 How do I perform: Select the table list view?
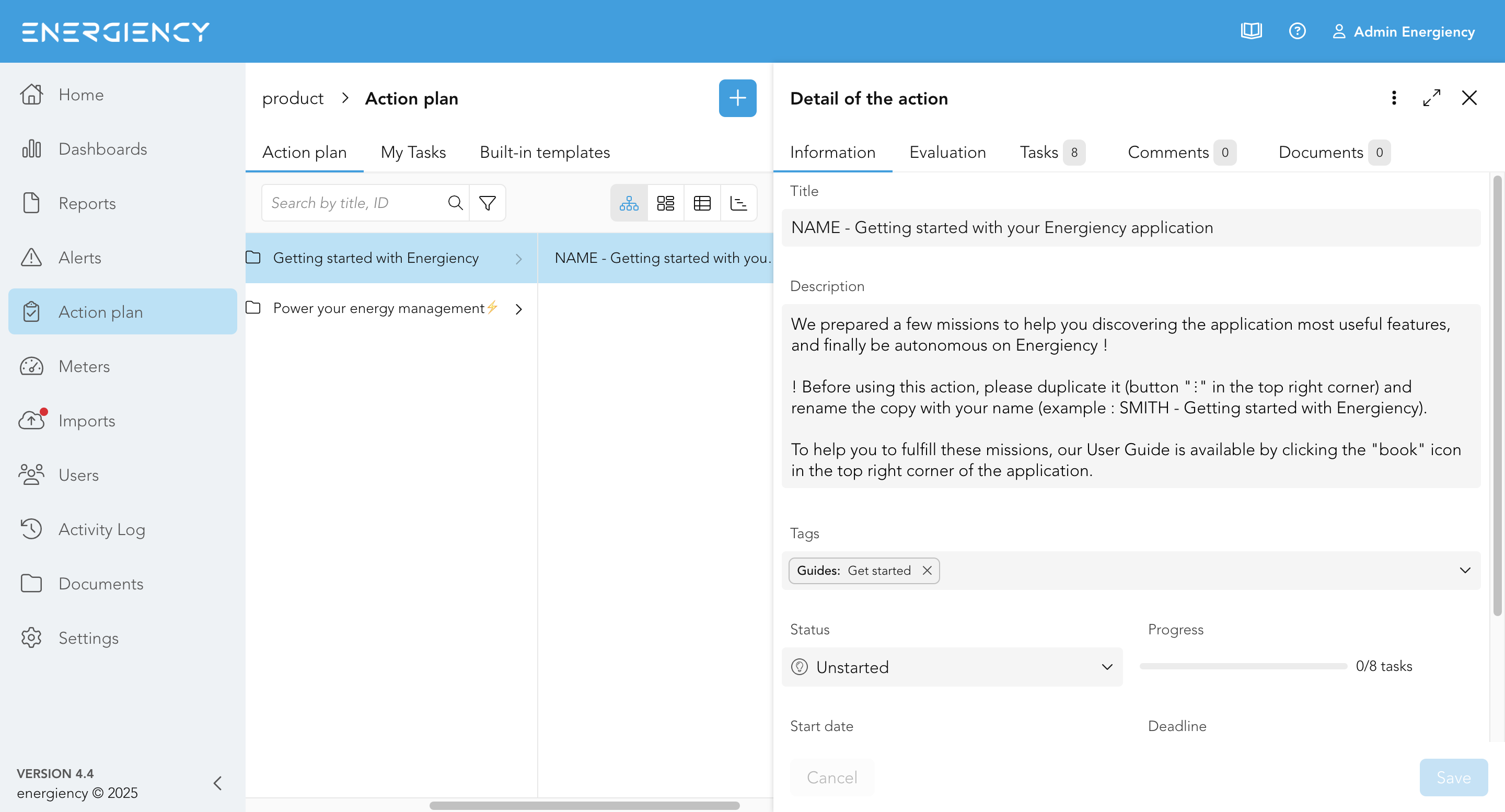702,203
